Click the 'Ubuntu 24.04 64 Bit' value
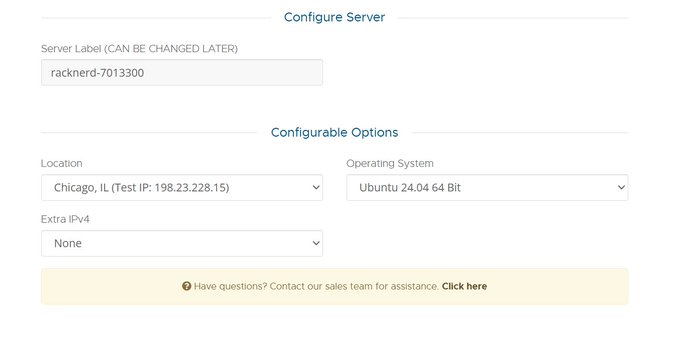Screen dimensions: 680x363 click(410, 187)
